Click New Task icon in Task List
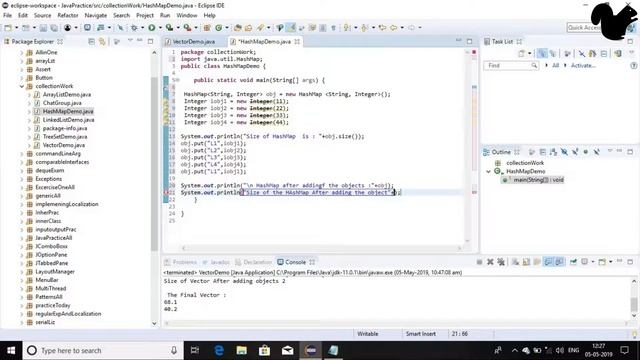Viewport: 640px width, 360px height. coord(521,54)
